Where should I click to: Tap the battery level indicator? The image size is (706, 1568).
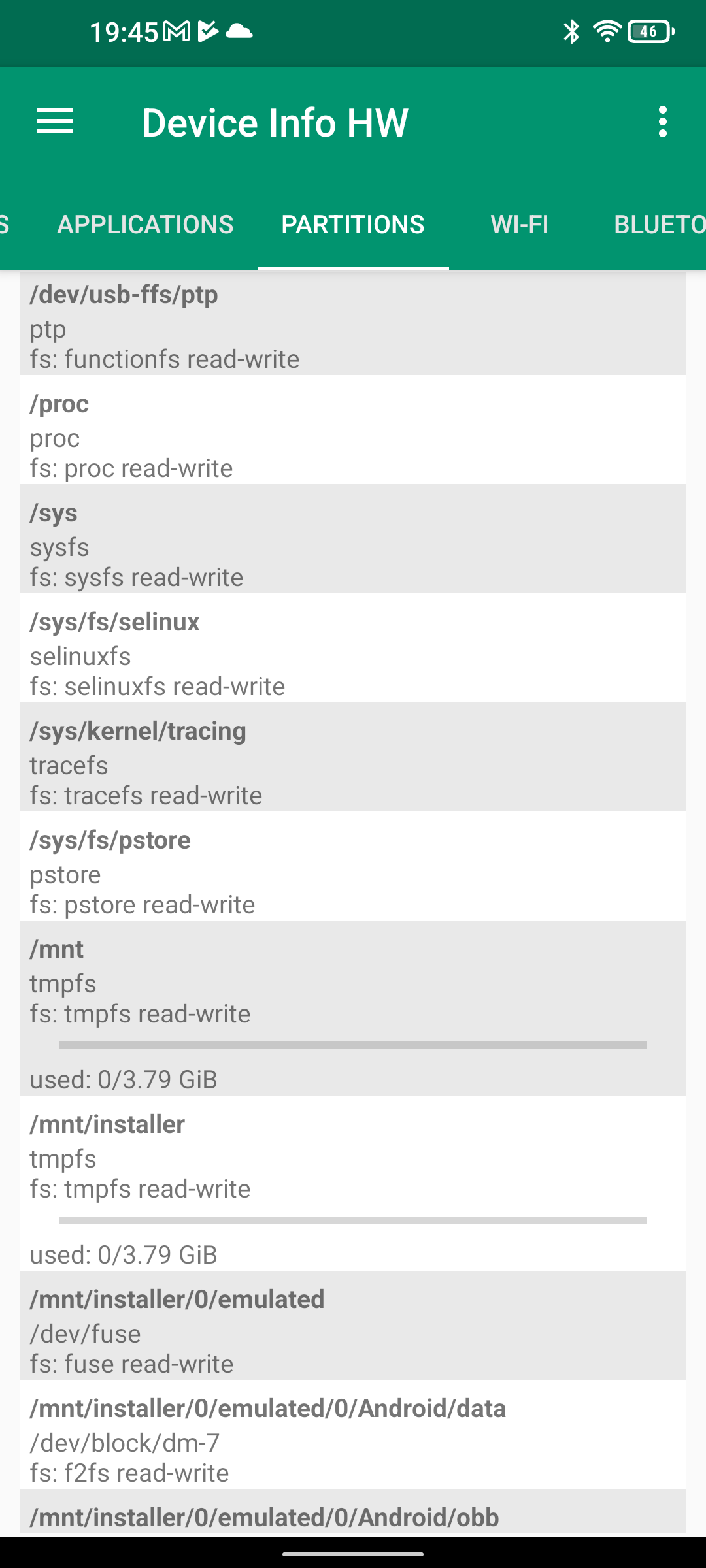pos(650,31)
